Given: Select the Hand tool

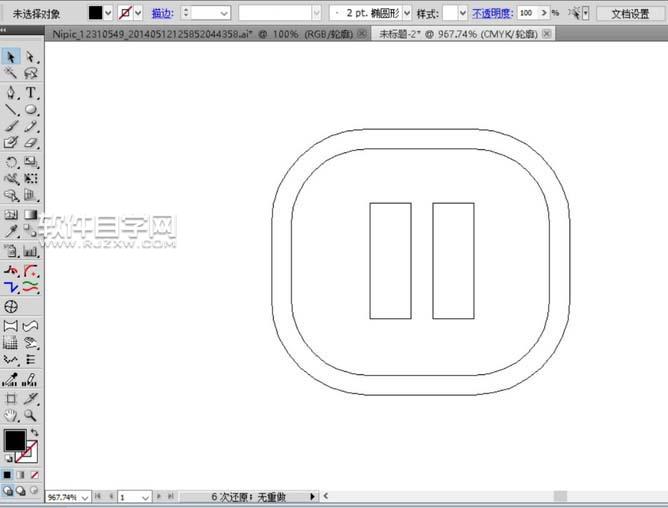Looking at the screenshot, I should [11, 415].
